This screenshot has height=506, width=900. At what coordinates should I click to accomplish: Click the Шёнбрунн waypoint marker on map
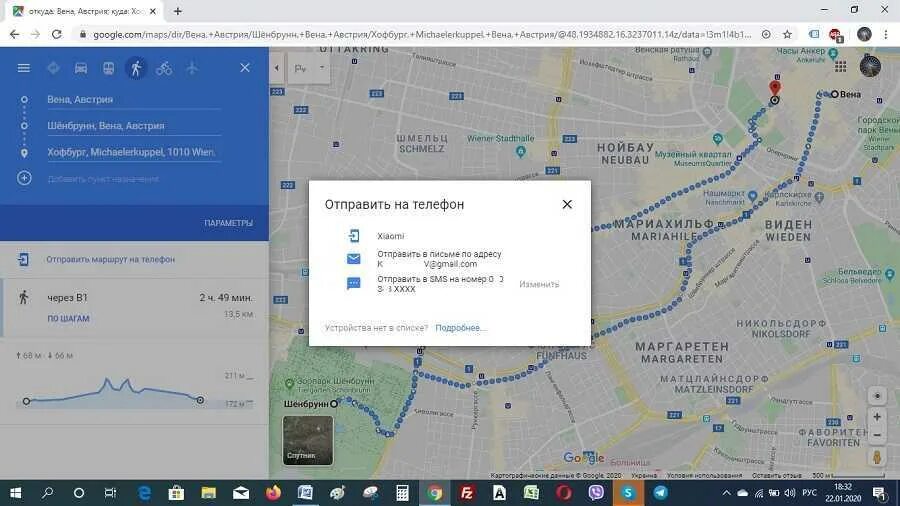pyautogui.click(x=334, y=404)
